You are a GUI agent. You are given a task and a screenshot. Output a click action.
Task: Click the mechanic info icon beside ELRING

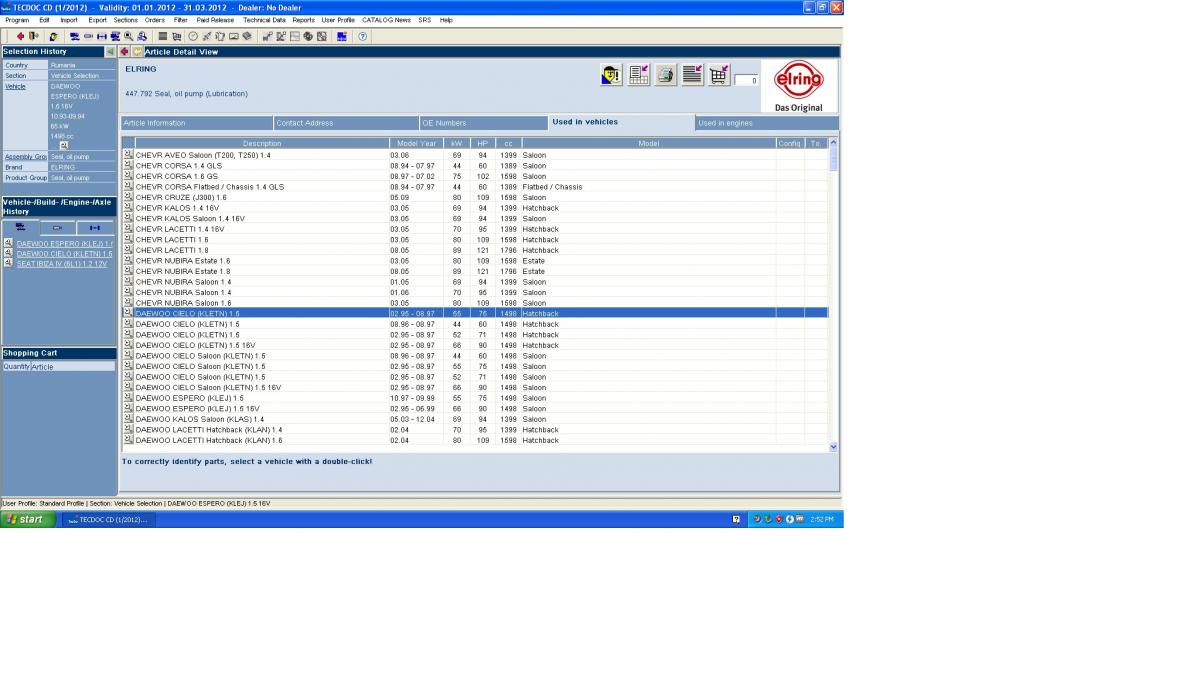(x=612, y=75)
